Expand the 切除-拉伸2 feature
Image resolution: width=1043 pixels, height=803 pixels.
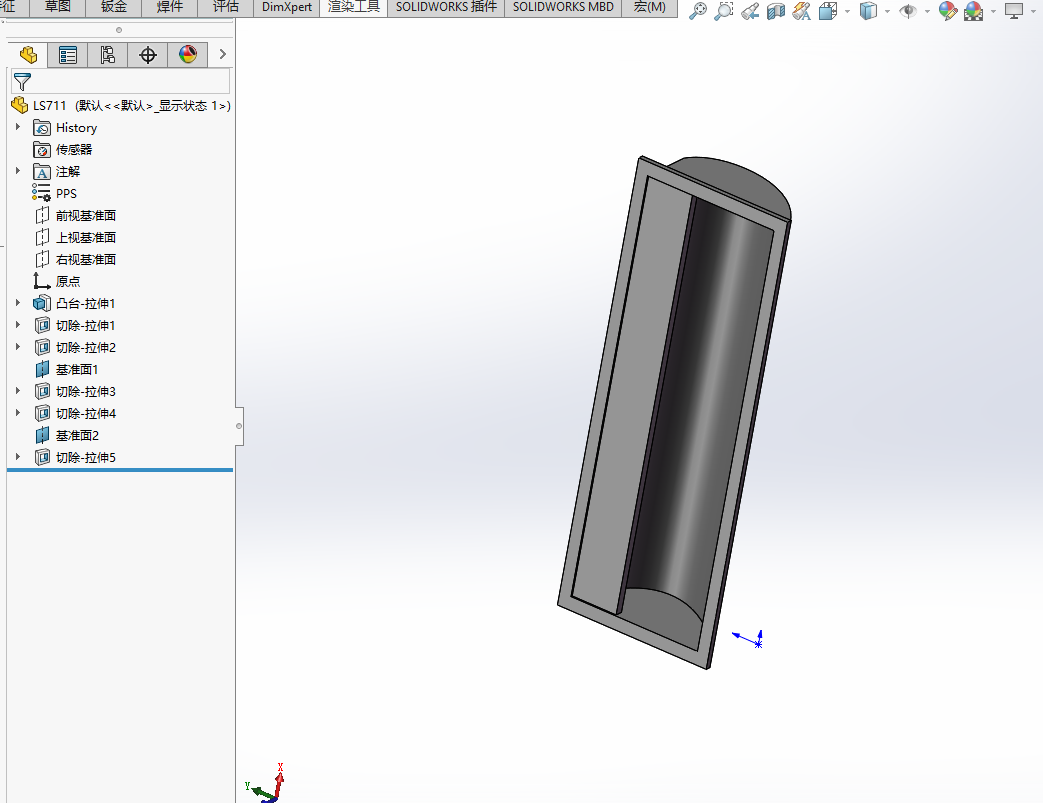[18, 347]
